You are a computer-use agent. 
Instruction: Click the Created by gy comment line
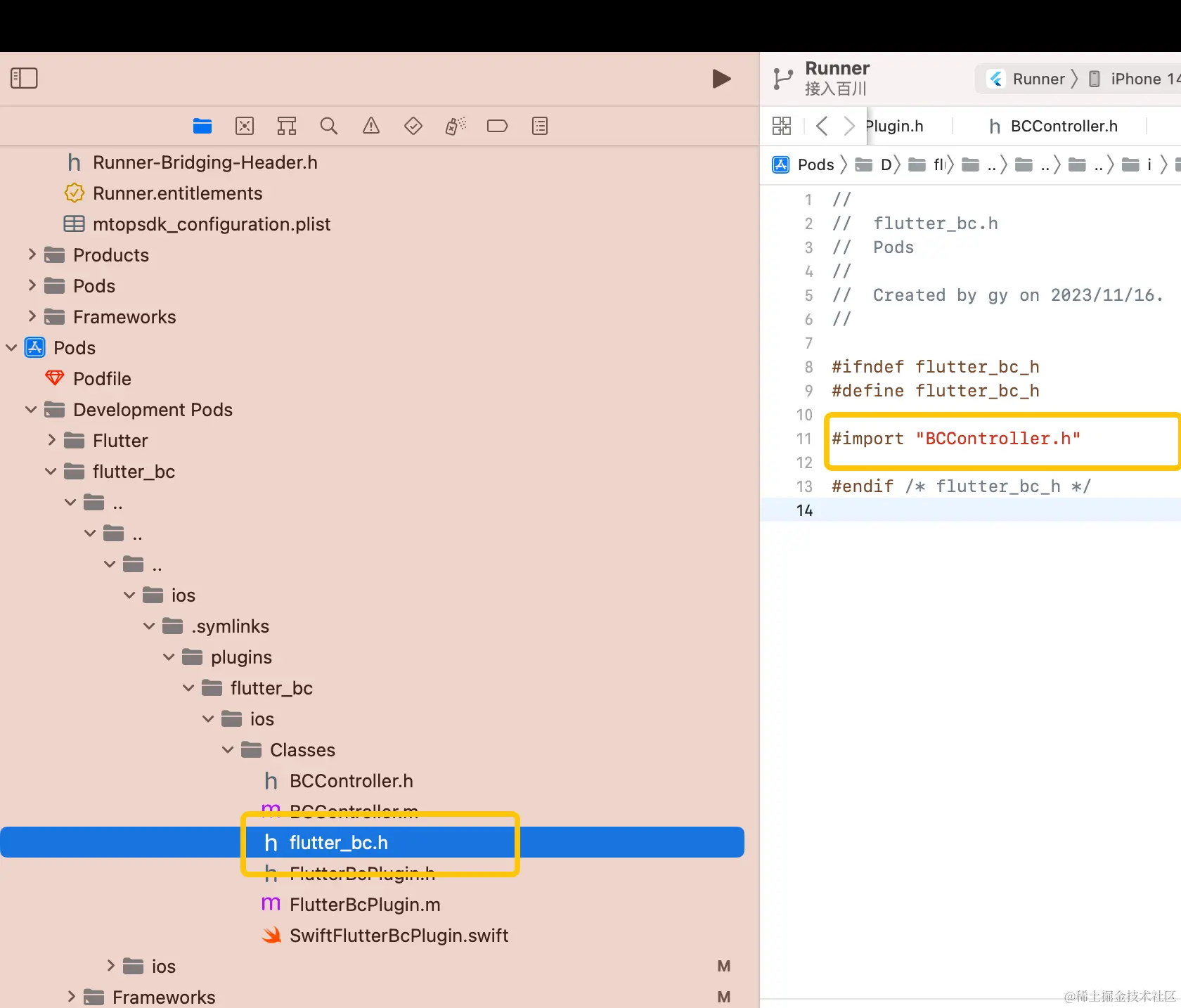click(998, 295)
